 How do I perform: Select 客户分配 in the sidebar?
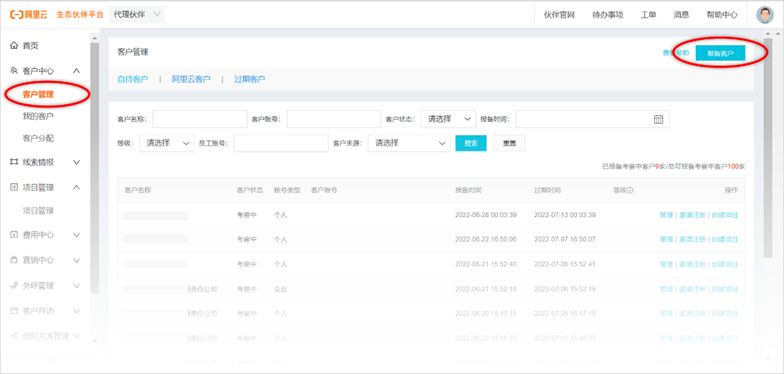38,138
